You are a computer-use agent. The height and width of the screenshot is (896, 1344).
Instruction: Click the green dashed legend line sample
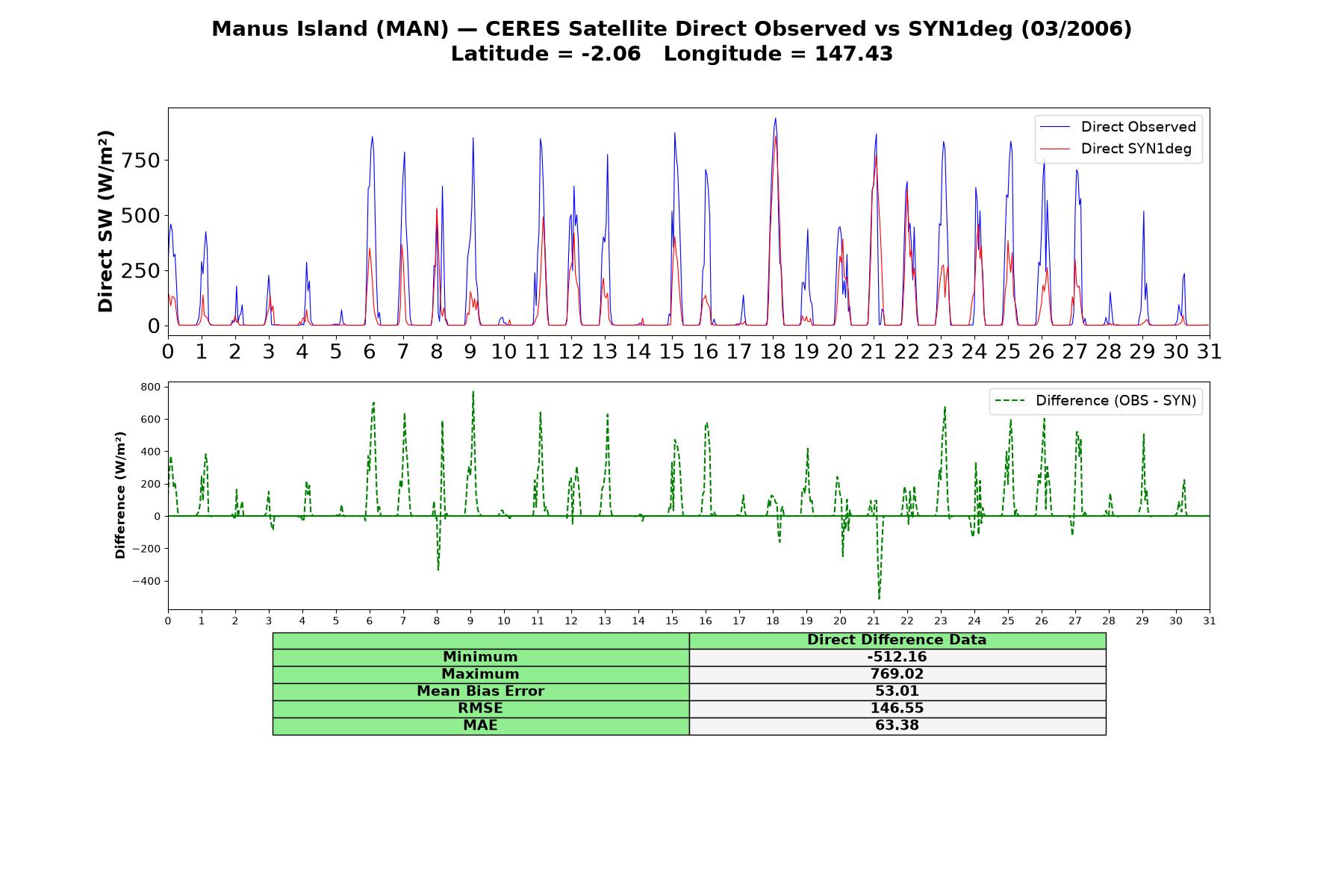(x=1009, y=401)
